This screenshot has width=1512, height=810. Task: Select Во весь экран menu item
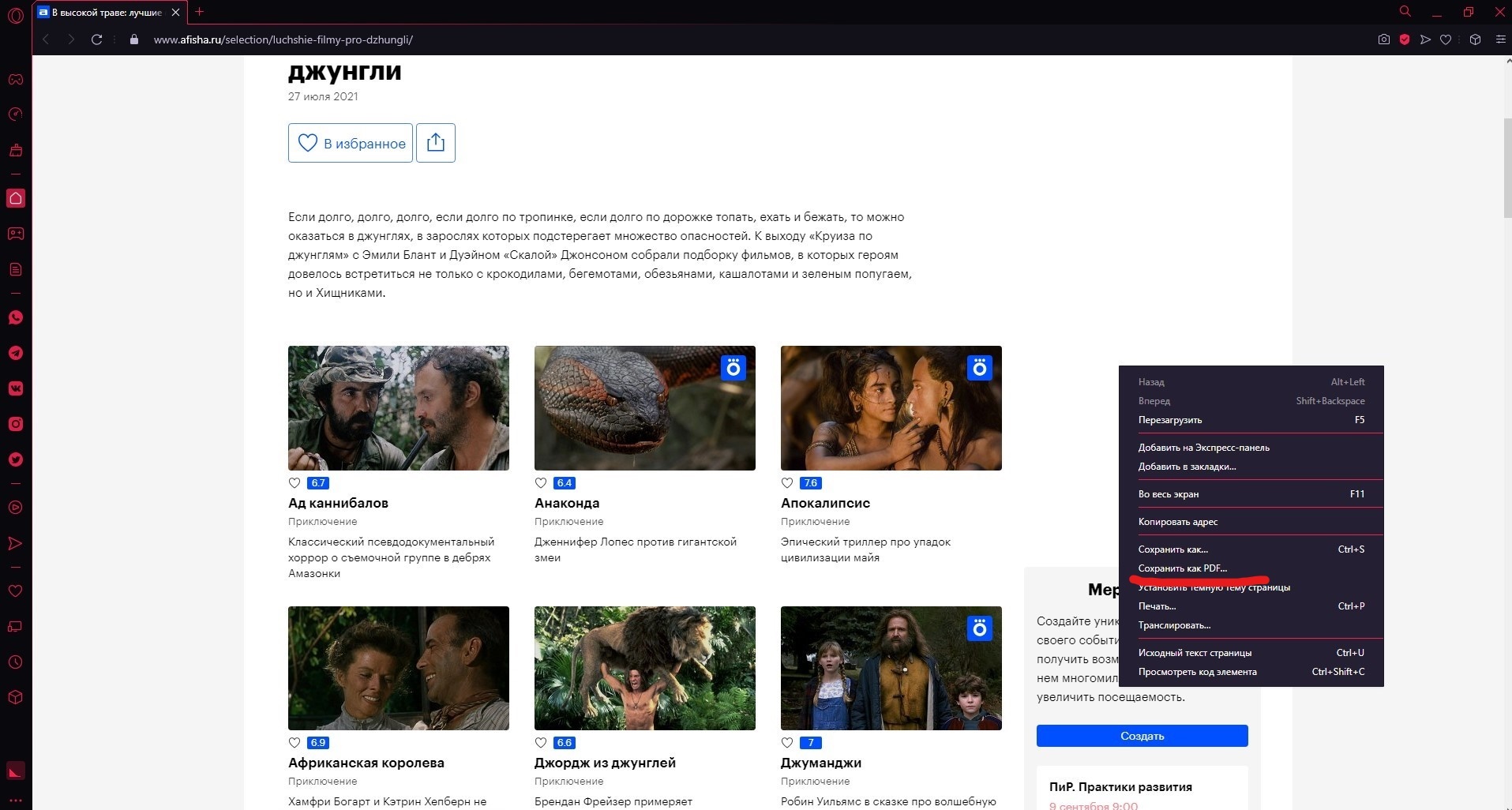pos(1251,494)
